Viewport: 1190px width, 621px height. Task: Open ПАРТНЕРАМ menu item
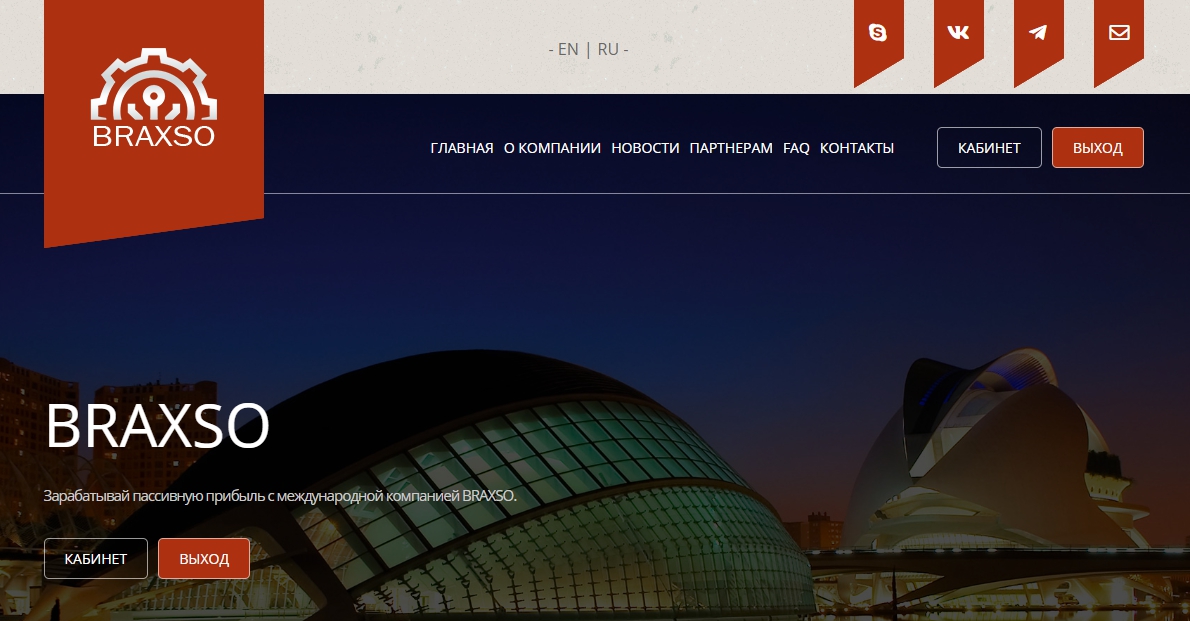click(x=731, y=148)
